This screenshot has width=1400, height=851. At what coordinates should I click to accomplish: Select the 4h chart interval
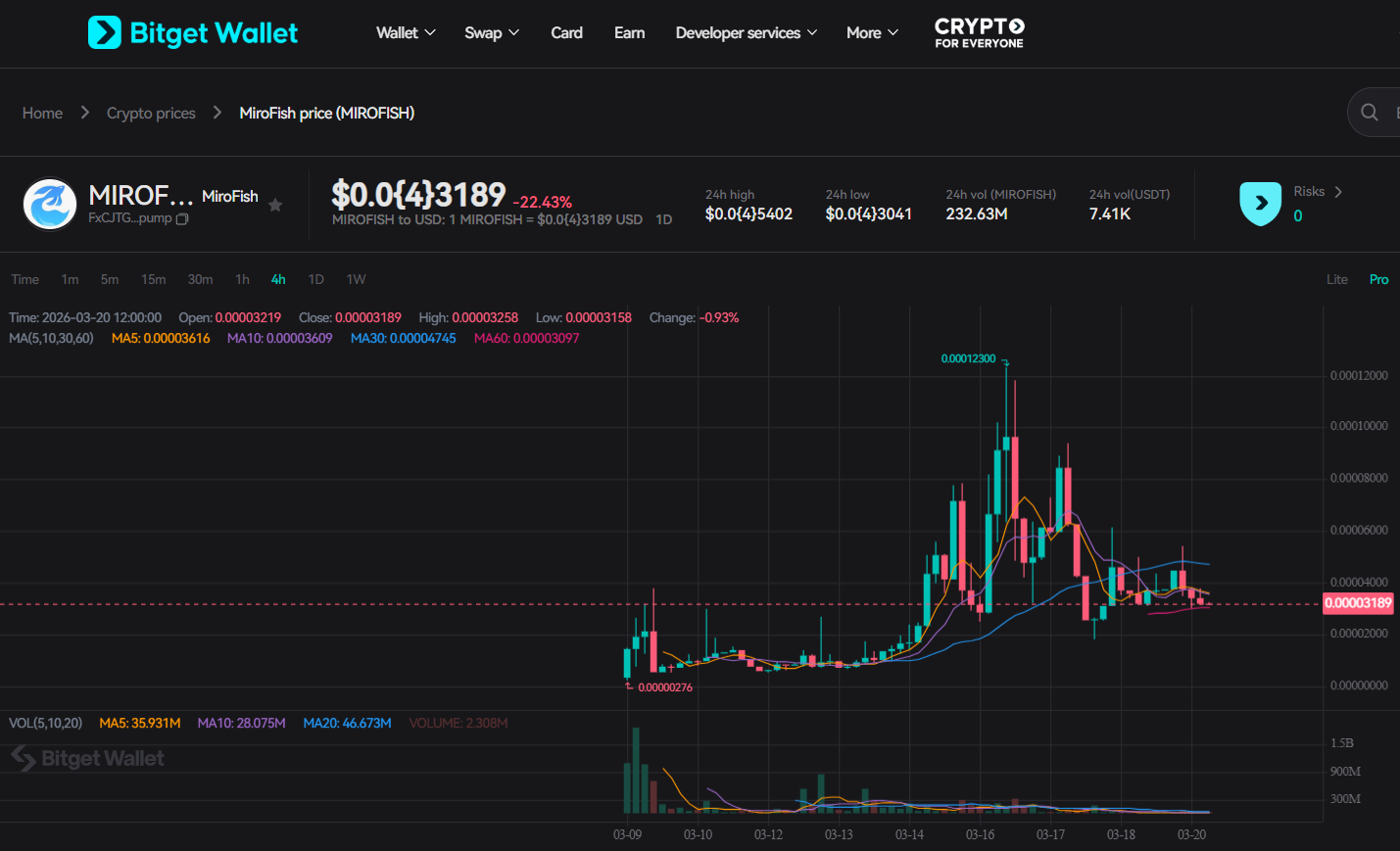[278, 279]
